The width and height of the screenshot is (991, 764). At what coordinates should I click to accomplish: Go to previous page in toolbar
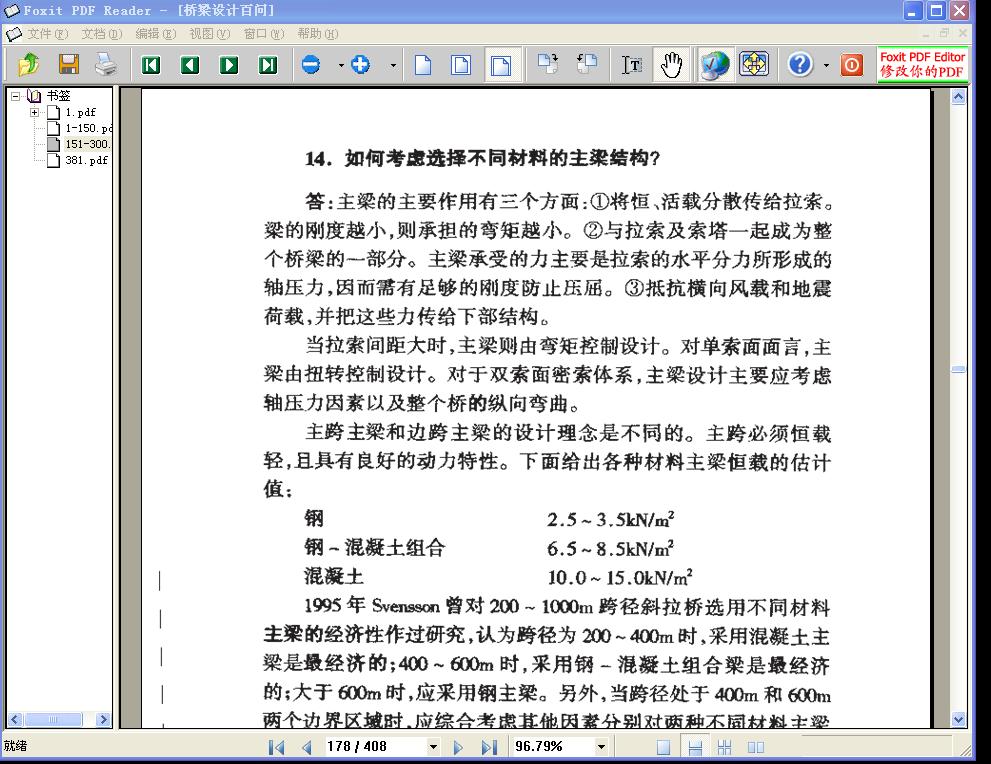tap(190, 64)
